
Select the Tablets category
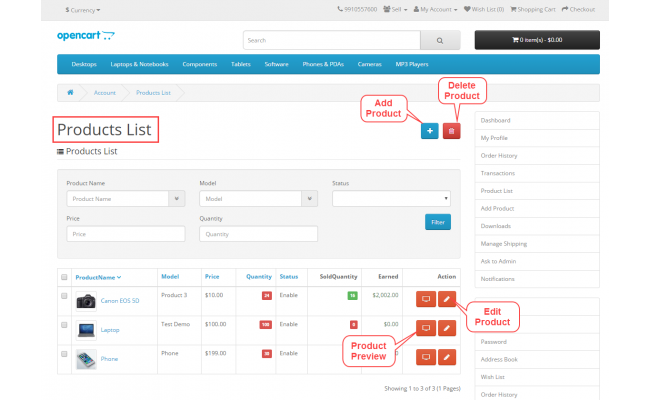click(241, 64)
